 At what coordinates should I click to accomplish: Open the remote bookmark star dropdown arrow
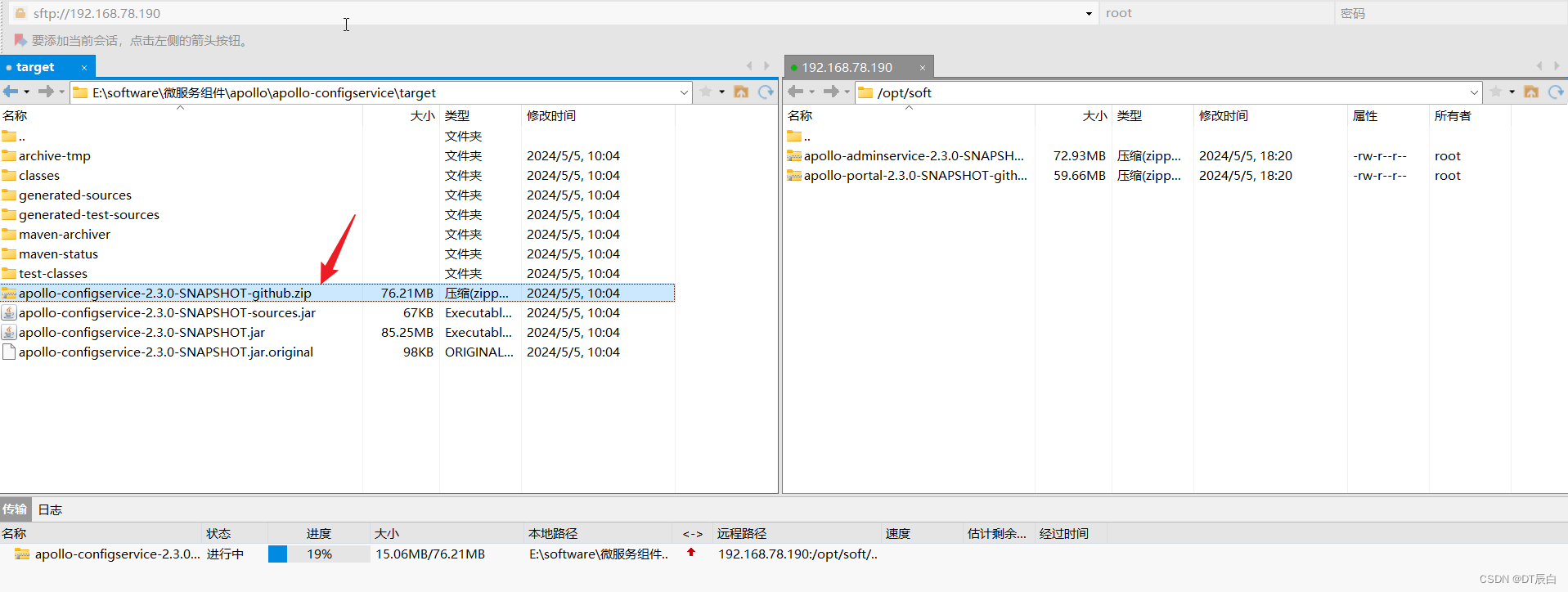(1512, 92)
